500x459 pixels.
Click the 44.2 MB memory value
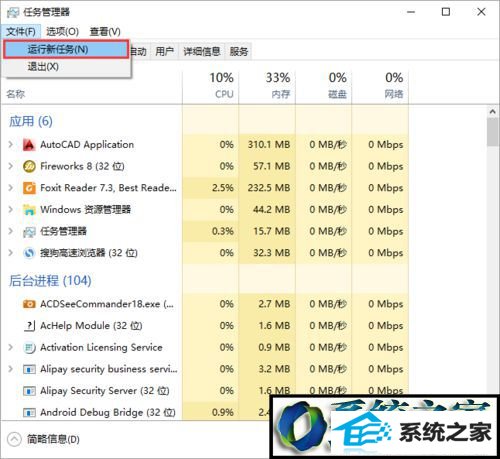(x=271, y=209)
